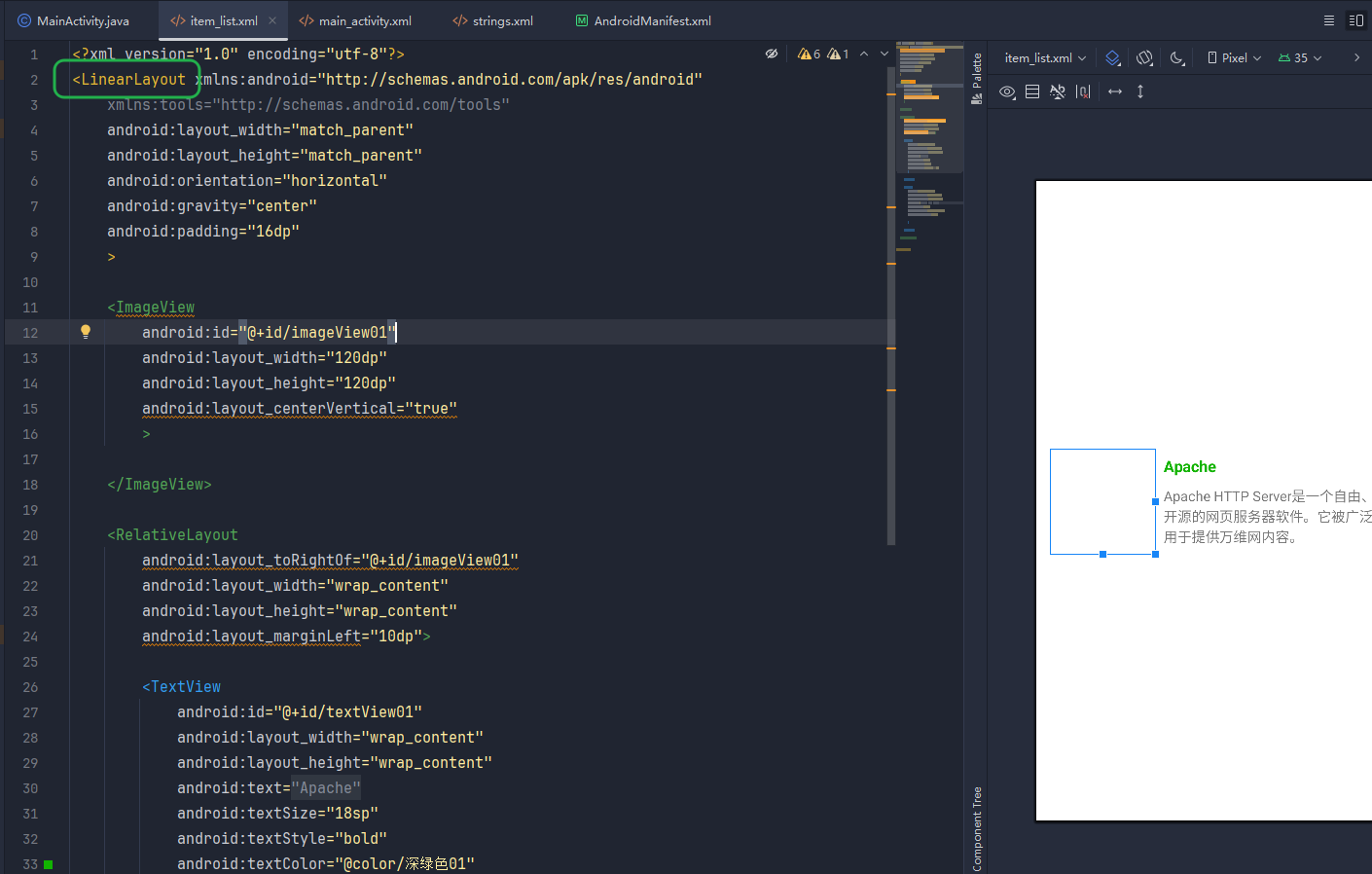Click the layout_toRightOf attribute on line 21
The image size is (1372, 874).
[330, 561]
